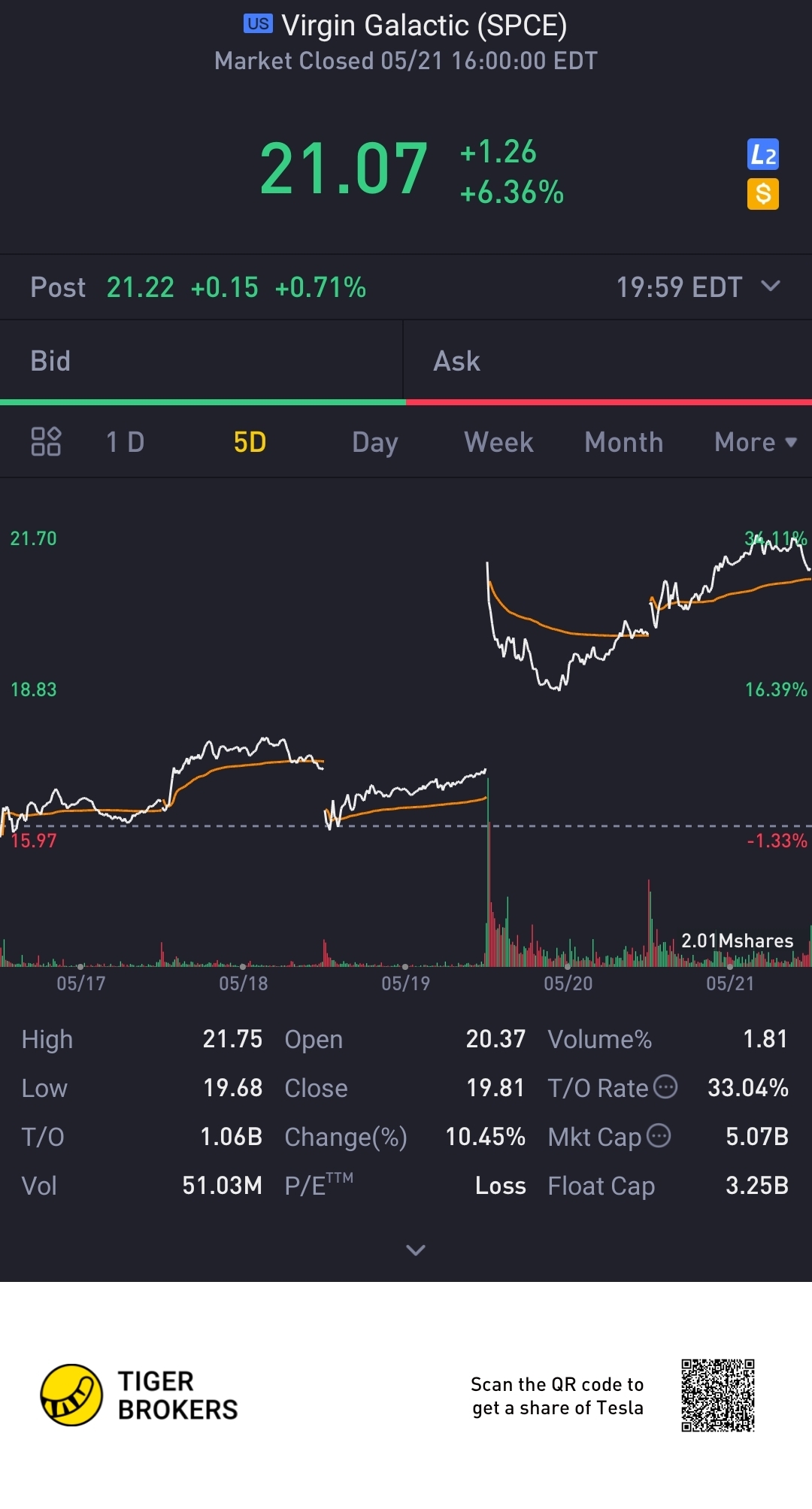
Task: Select the 05/20 date marker
Action: (x=568, y=983)
